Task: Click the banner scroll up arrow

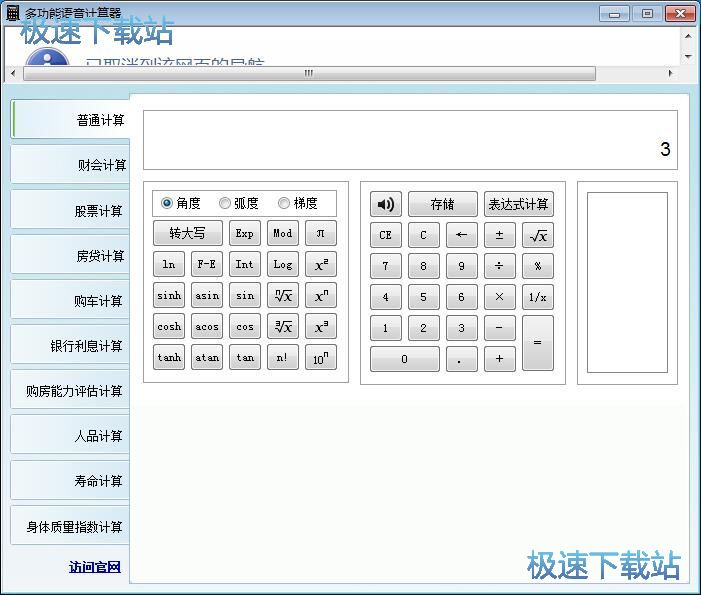Action: 688,36
